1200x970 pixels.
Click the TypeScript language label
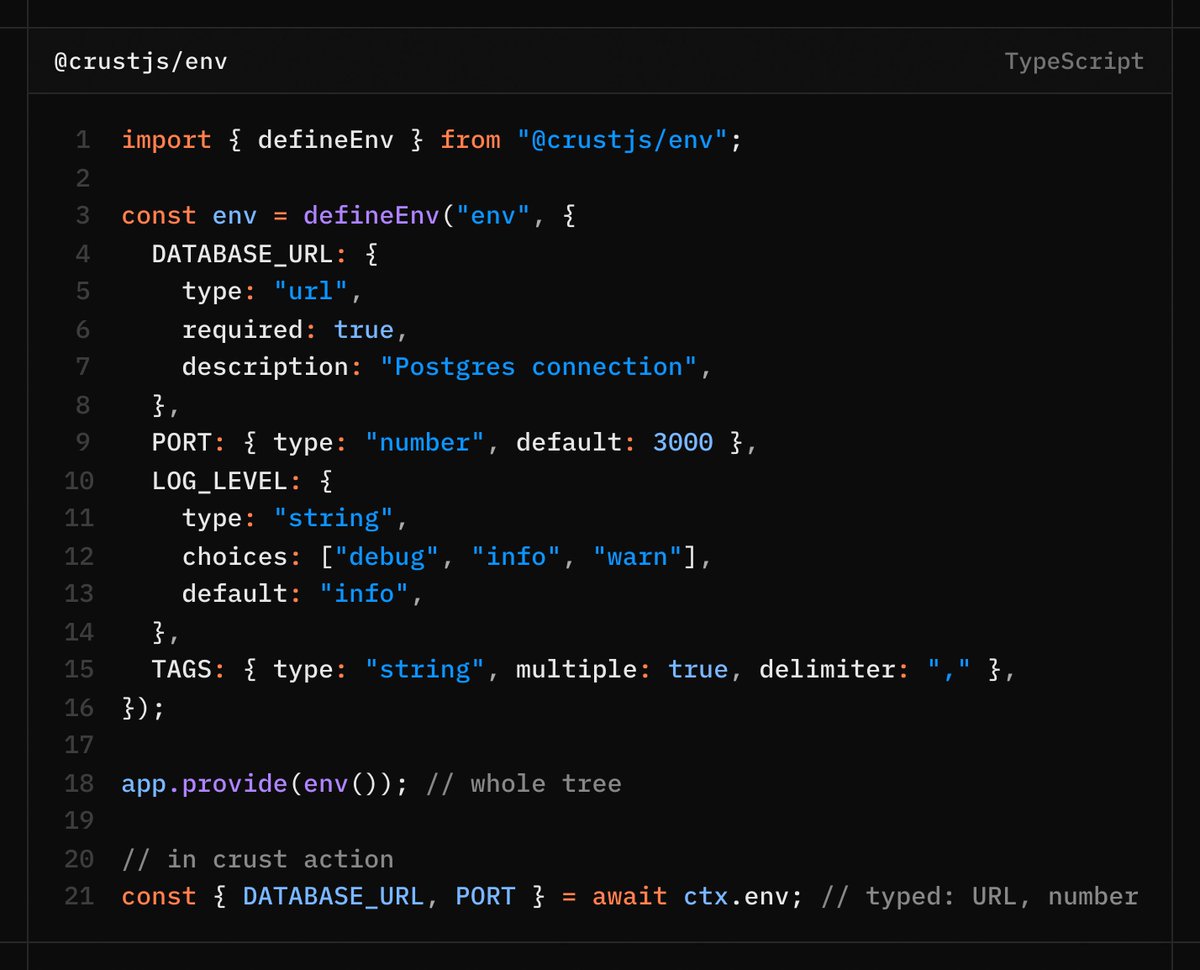click(1074, 61)
